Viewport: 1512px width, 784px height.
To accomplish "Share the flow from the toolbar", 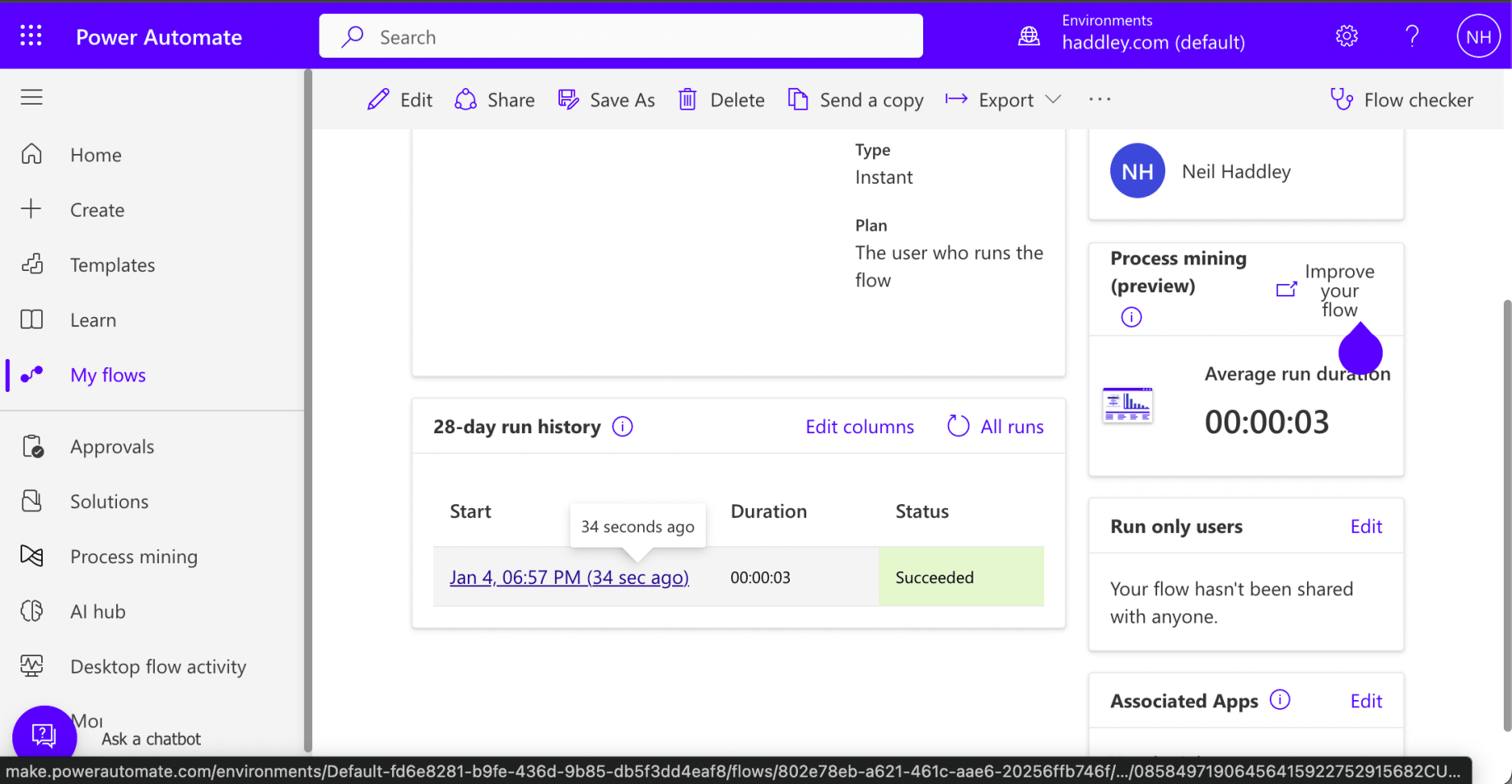I will tap(494, 100).
